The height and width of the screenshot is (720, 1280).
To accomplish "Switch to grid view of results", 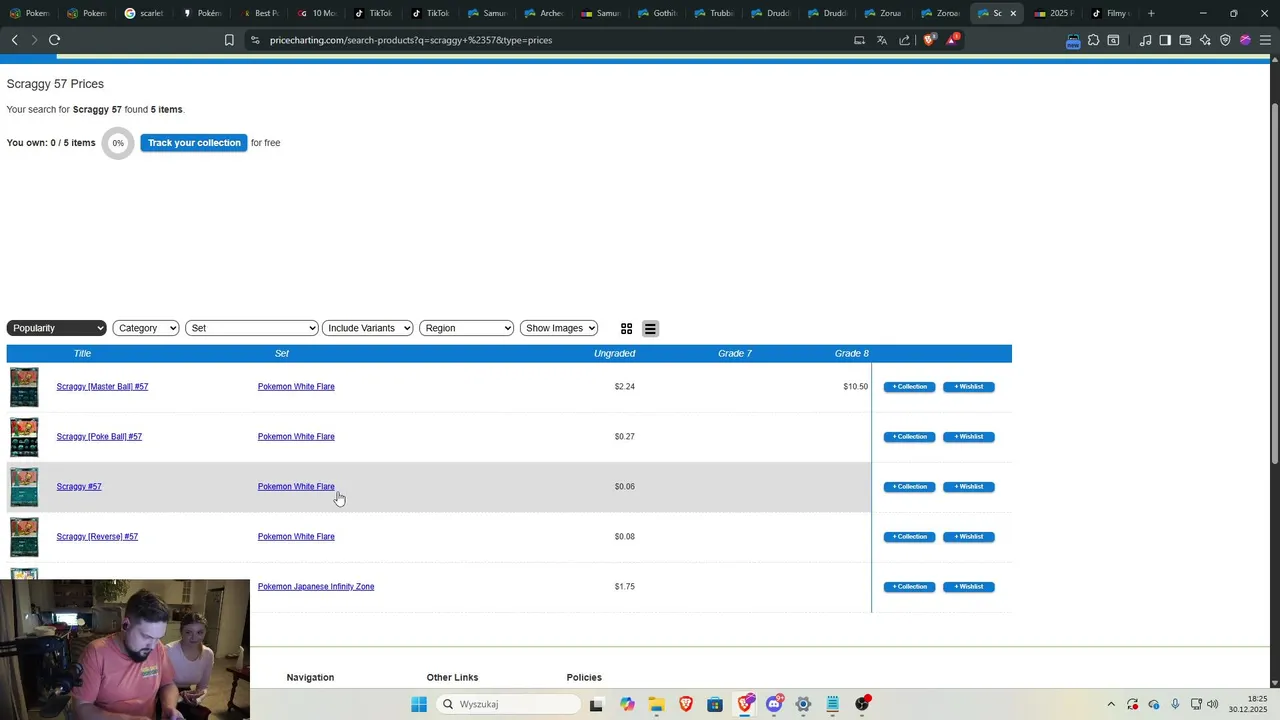I will (627, 329).
